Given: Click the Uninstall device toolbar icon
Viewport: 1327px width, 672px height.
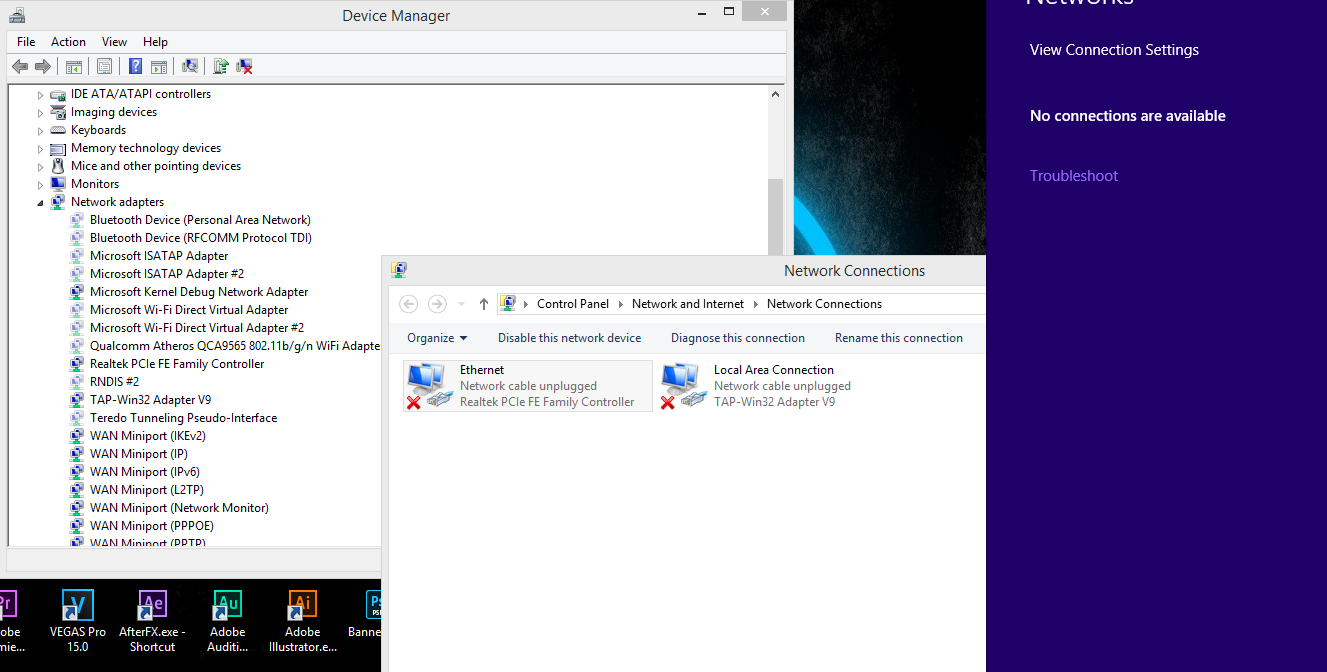Looking at the screenshot, I should point(244,67).
